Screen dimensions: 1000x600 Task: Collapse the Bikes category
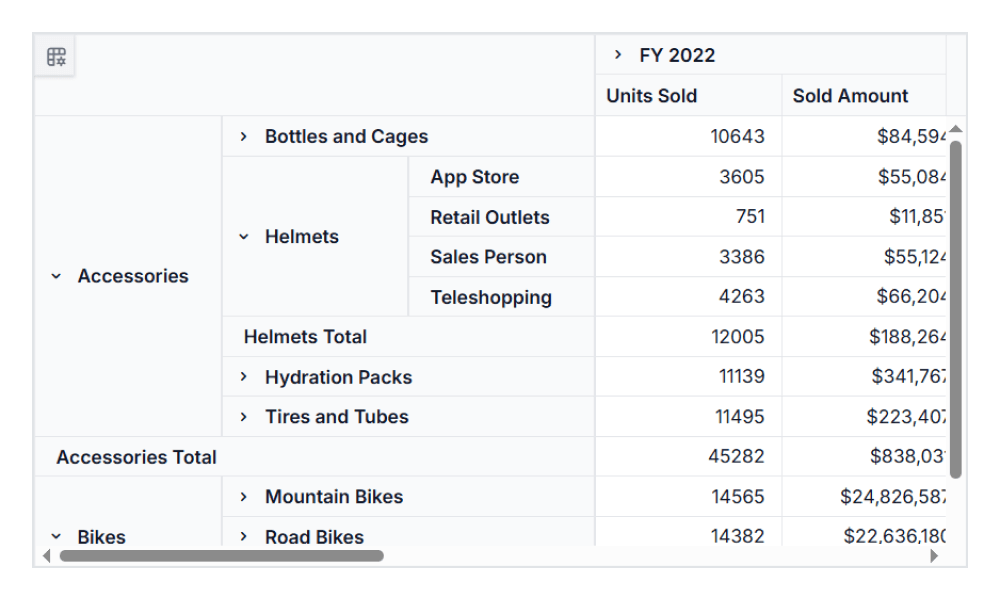(55, 537)
